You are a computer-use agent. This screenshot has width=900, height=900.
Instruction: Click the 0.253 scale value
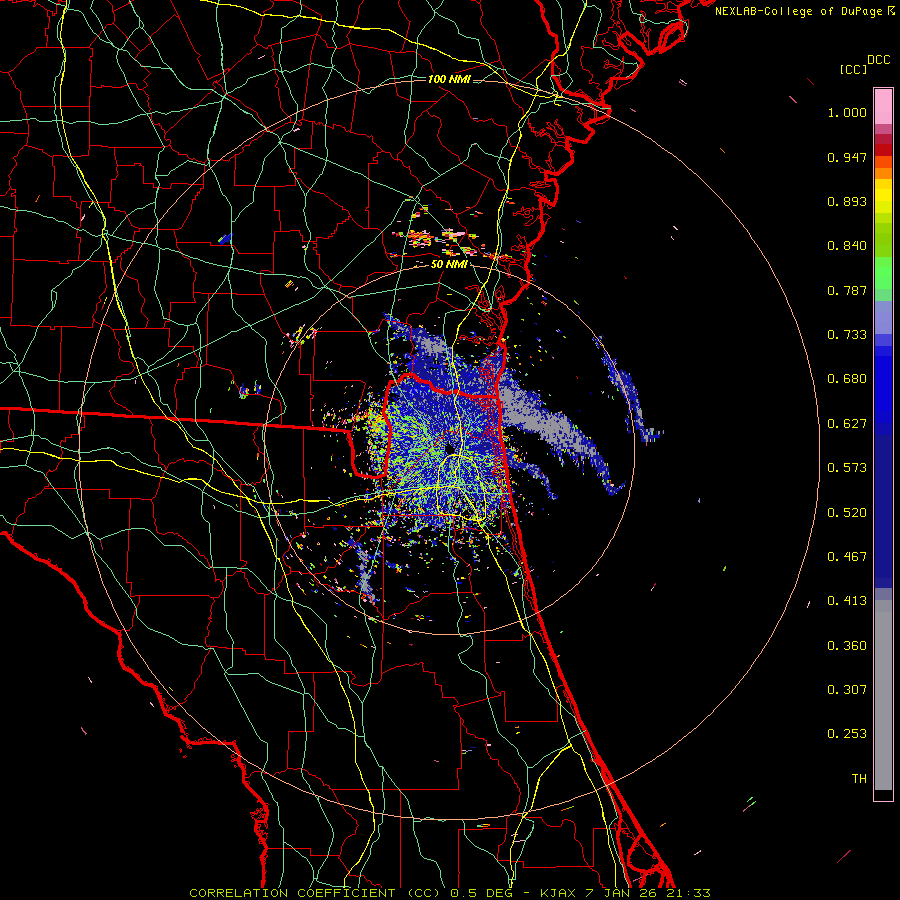(x=847, y=734)
